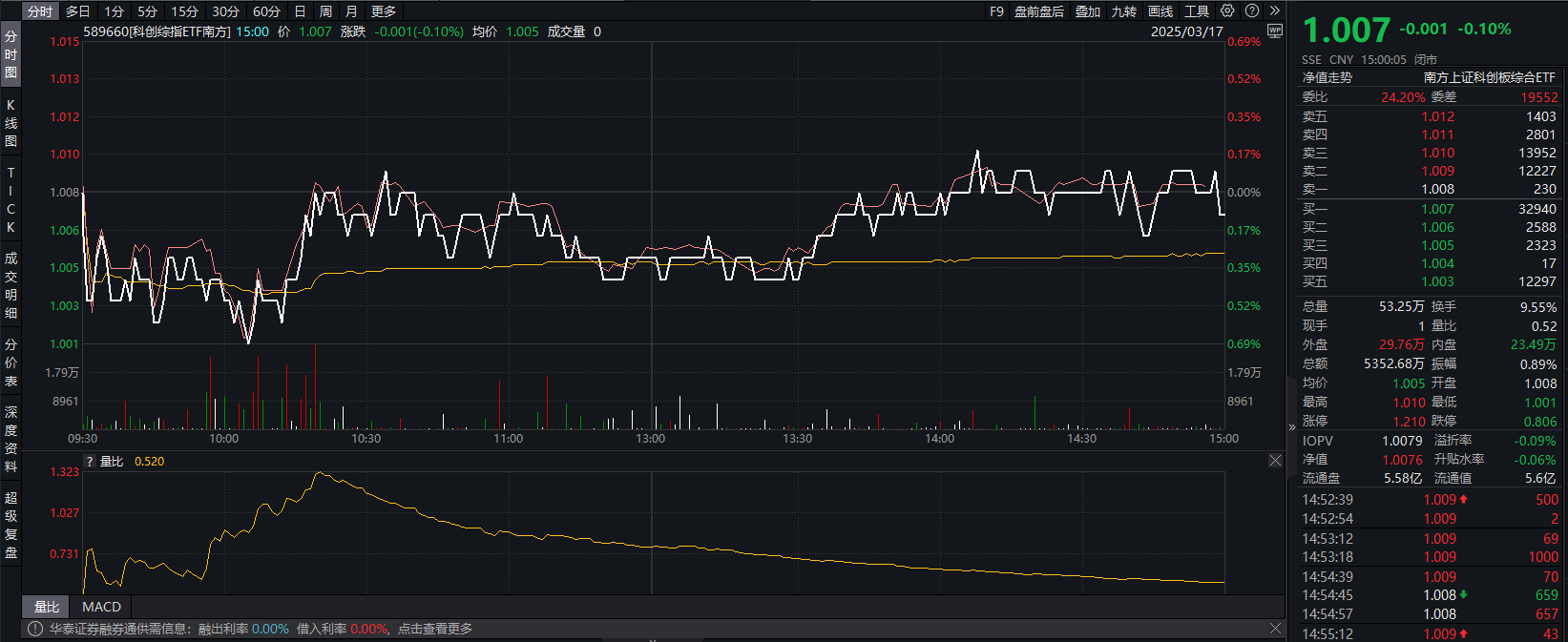Click the 流通盘 value 5.58亿
1568x642 pixels.
coord(1403,478)
